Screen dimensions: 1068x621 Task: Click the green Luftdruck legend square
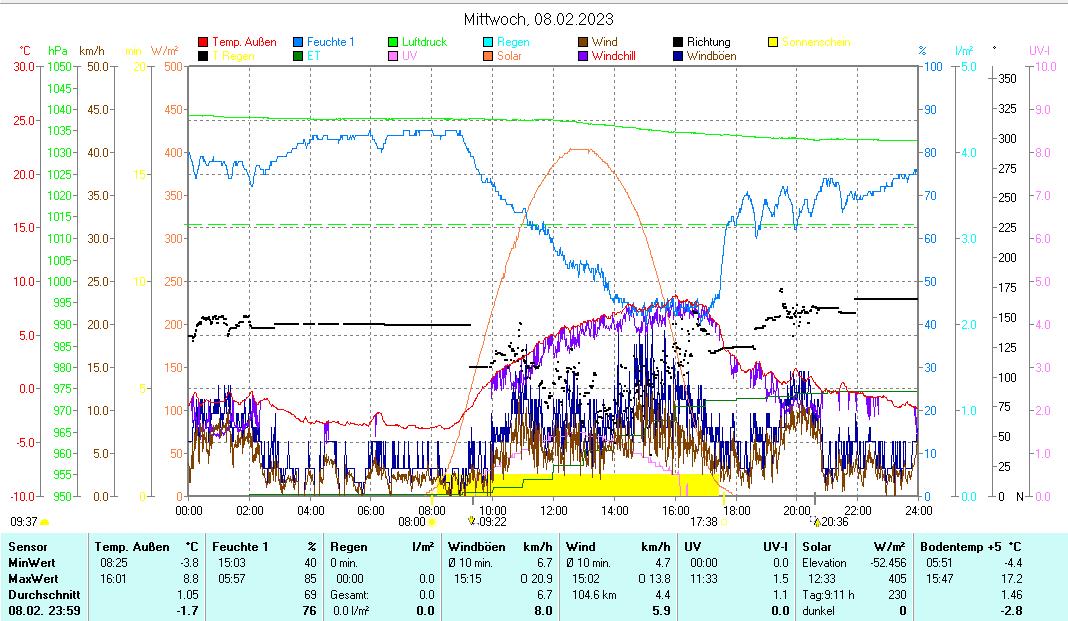(x=393, y=42)
